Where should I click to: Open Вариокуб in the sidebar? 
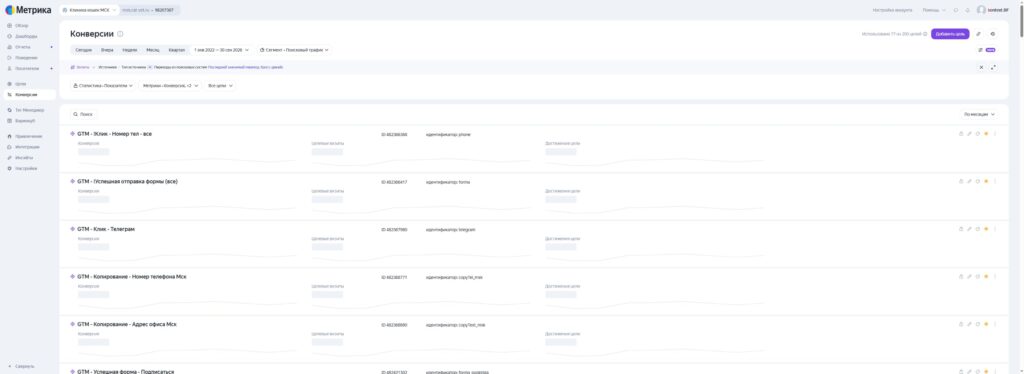pos(25,121)
